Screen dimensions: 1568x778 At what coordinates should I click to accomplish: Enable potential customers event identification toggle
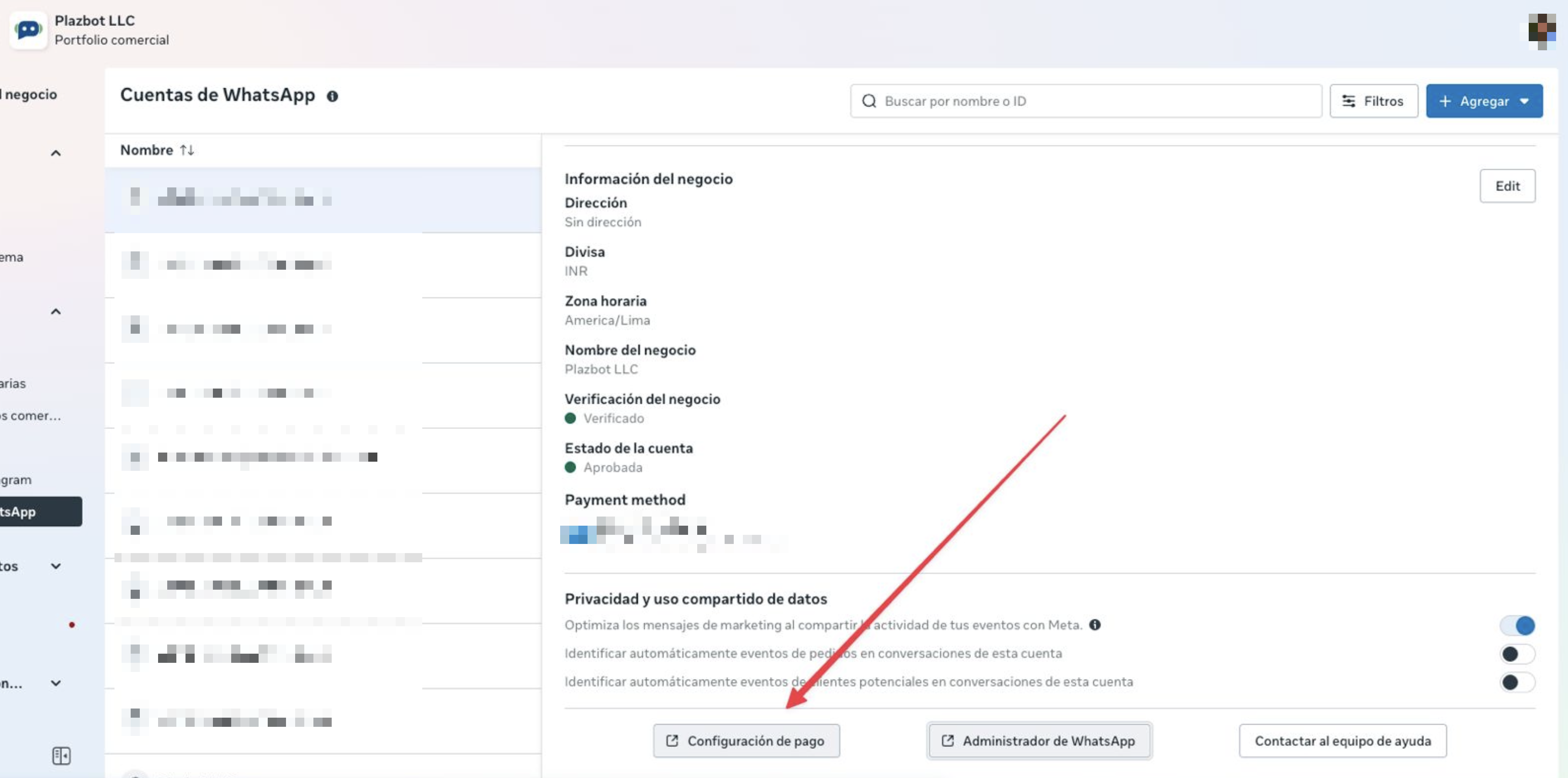point(1517,682)
